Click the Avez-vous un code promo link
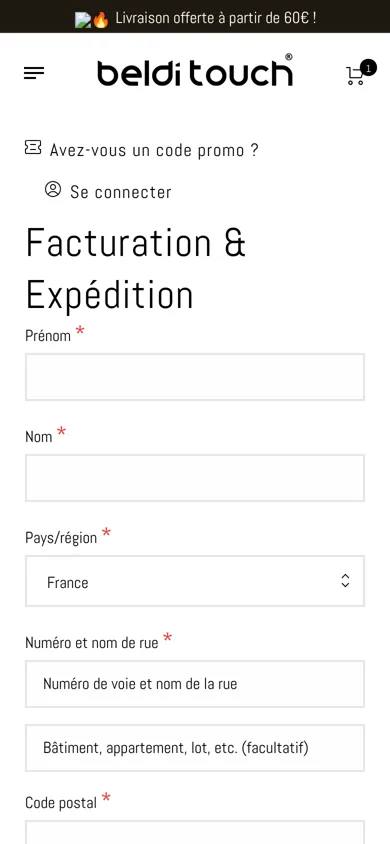Image resolution: width=390 pixels, height=844 pixels. pyautogui.click(x=154, y=150)
